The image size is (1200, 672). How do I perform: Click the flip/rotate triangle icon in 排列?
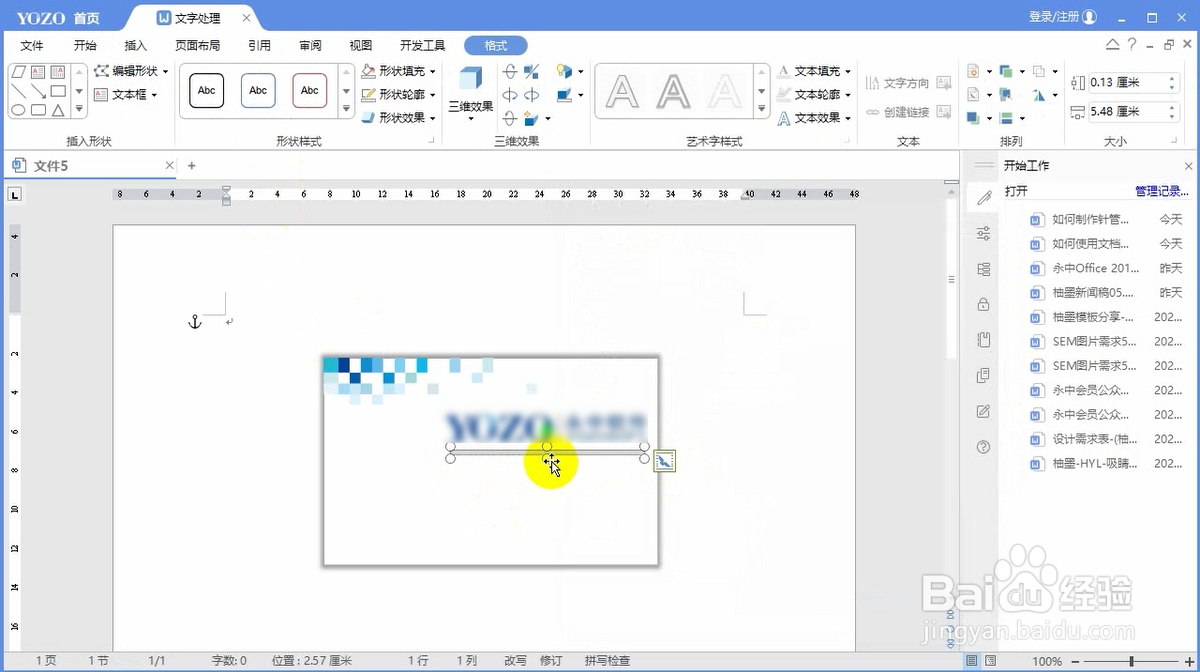pyautogui.click(x=1039, y=95)
